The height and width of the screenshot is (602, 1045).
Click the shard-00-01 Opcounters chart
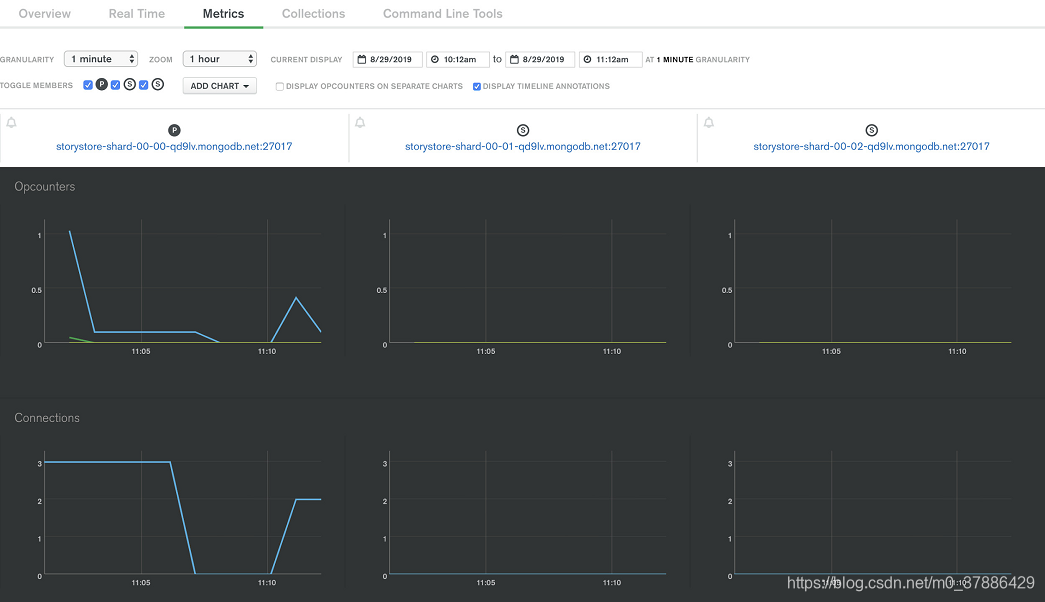point(528,281)
